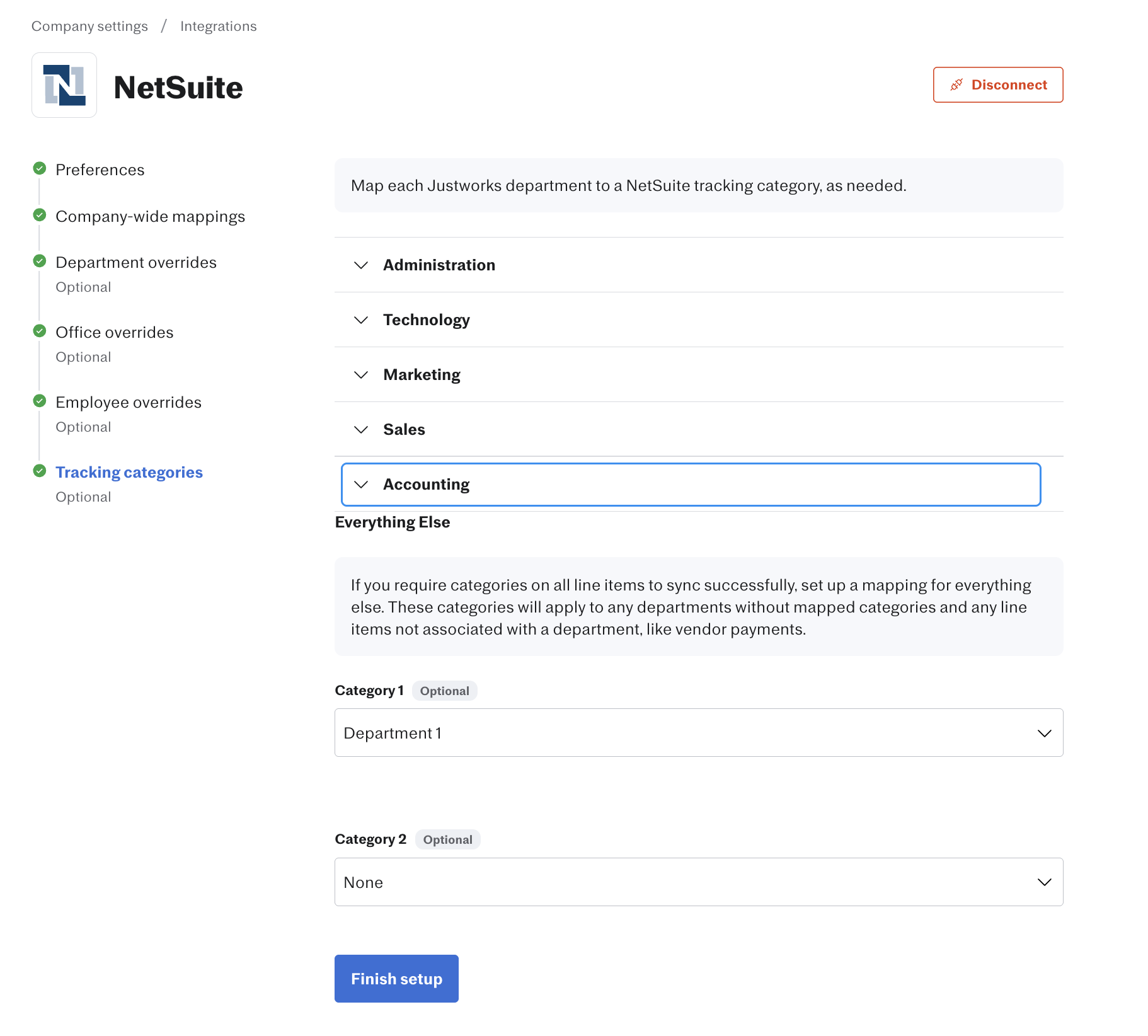Expand the Technology department section
Viewport: 1148px width, 1036px height.
[x=699, y=319]
